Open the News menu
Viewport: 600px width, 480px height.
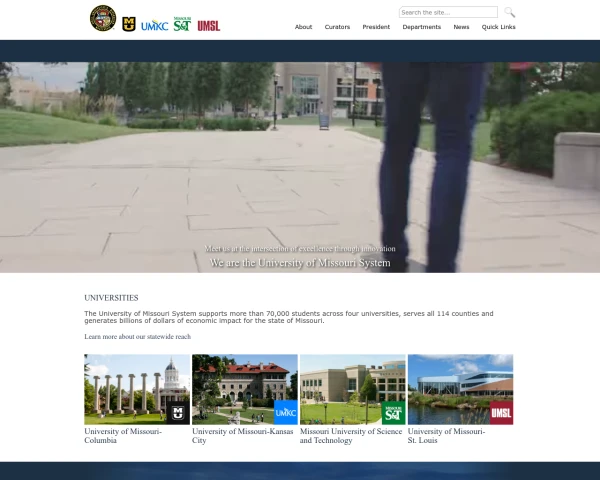click(461, 27)
